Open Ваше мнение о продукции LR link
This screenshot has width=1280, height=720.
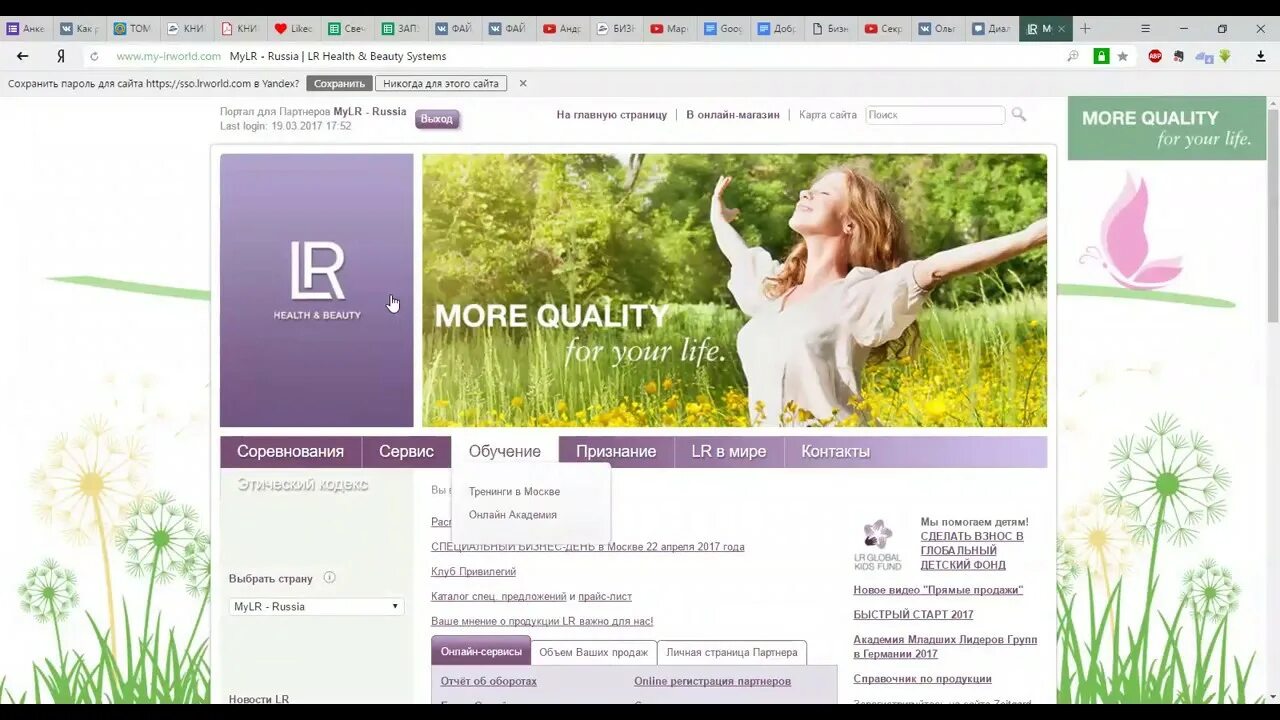pos(542,621)
